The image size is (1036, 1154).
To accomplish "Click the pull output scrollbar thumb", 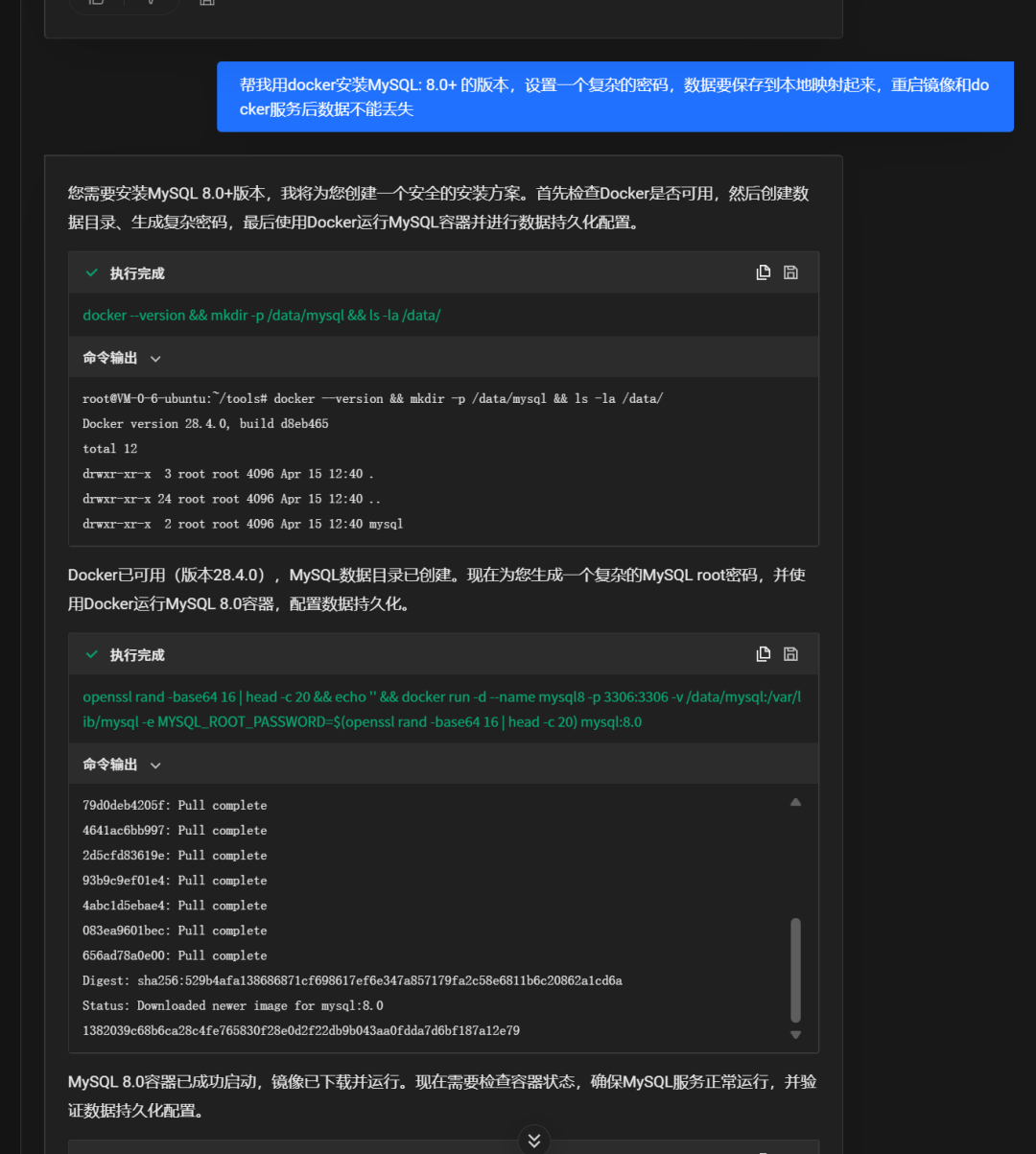I will (795, 970).
